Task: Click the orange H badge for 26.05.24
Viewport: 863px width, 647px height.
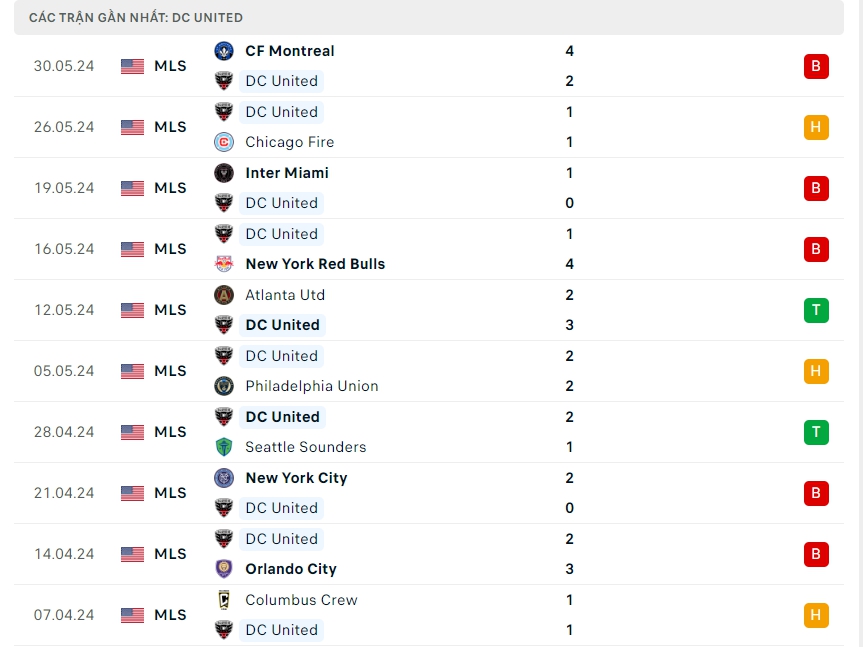Action: click(x=816, y=127)
